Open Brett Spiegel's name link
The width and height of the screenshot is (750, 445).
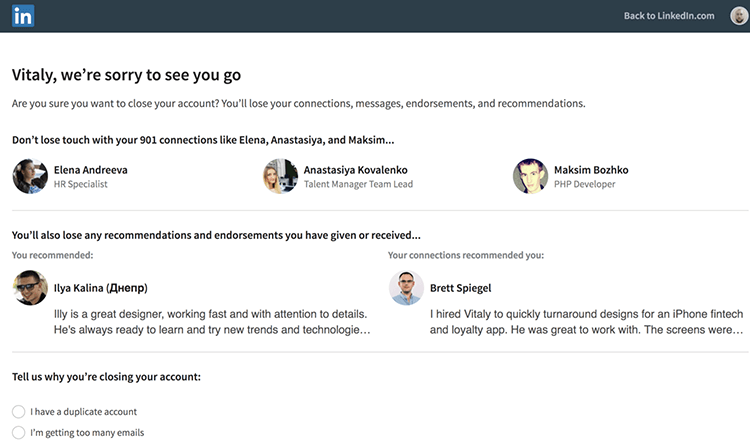point(460,288)
